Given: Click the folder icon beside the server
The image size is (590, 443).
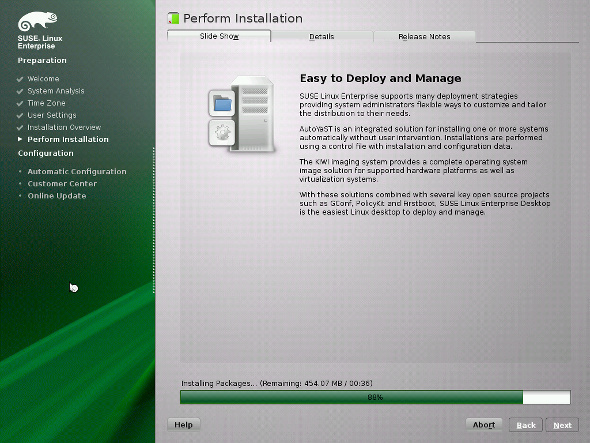Looking at the screenshot, I should [x=222, y=103].
